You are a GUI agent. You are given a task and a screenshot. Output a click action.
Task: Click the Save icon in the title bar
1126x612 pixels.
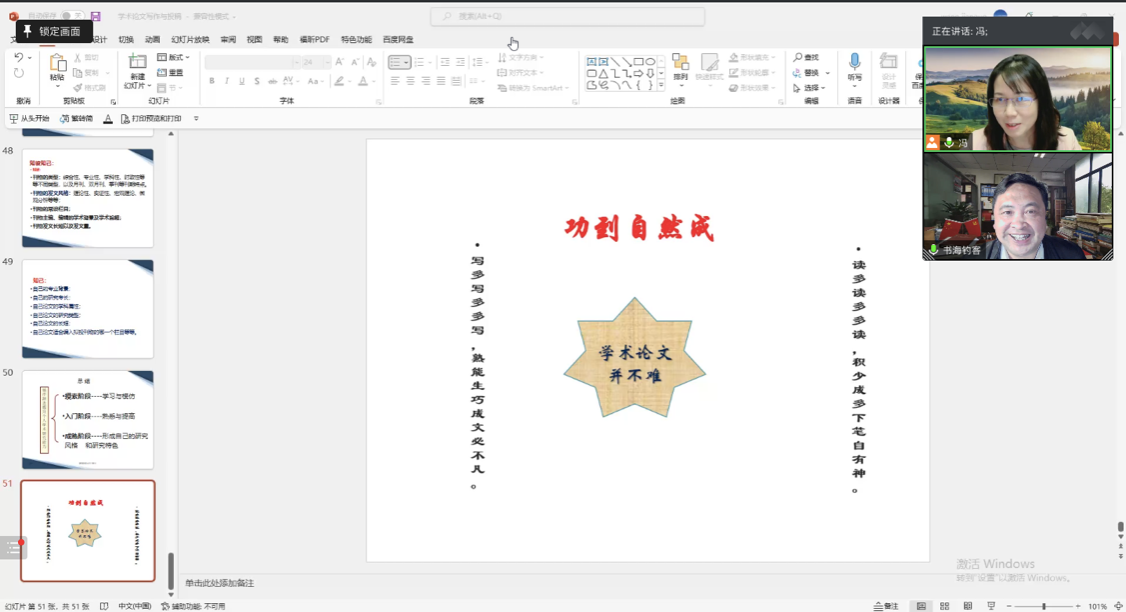click(x=96, y=17)
